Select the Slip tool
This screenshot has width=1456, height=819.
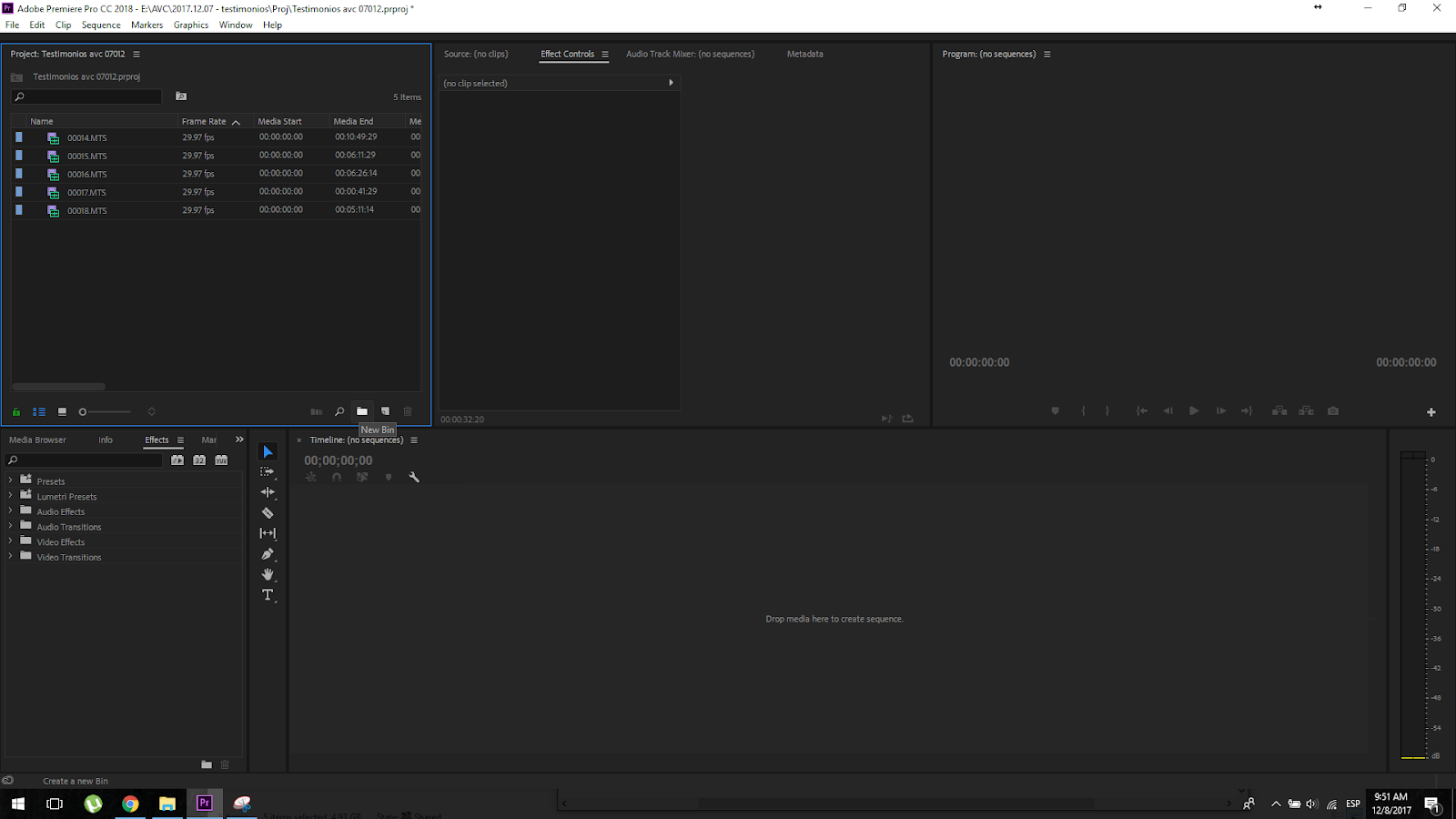tap(268, 533)
